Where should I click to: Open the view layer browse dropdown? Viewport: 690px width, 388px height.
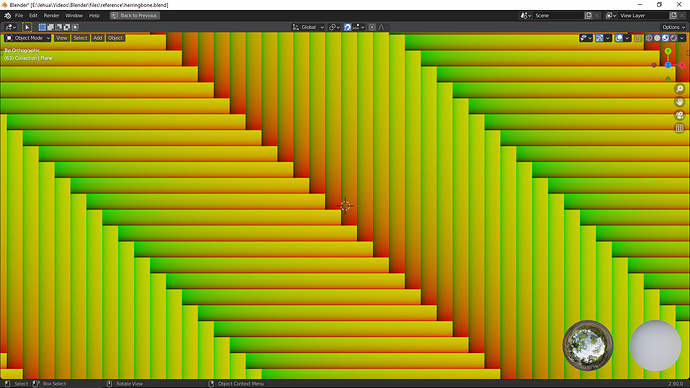tap(611, 15)
